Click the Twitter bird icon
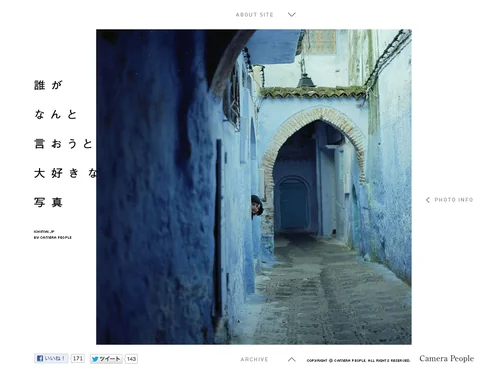Viewport: 500px width, 375px height. tap(95, 359)
